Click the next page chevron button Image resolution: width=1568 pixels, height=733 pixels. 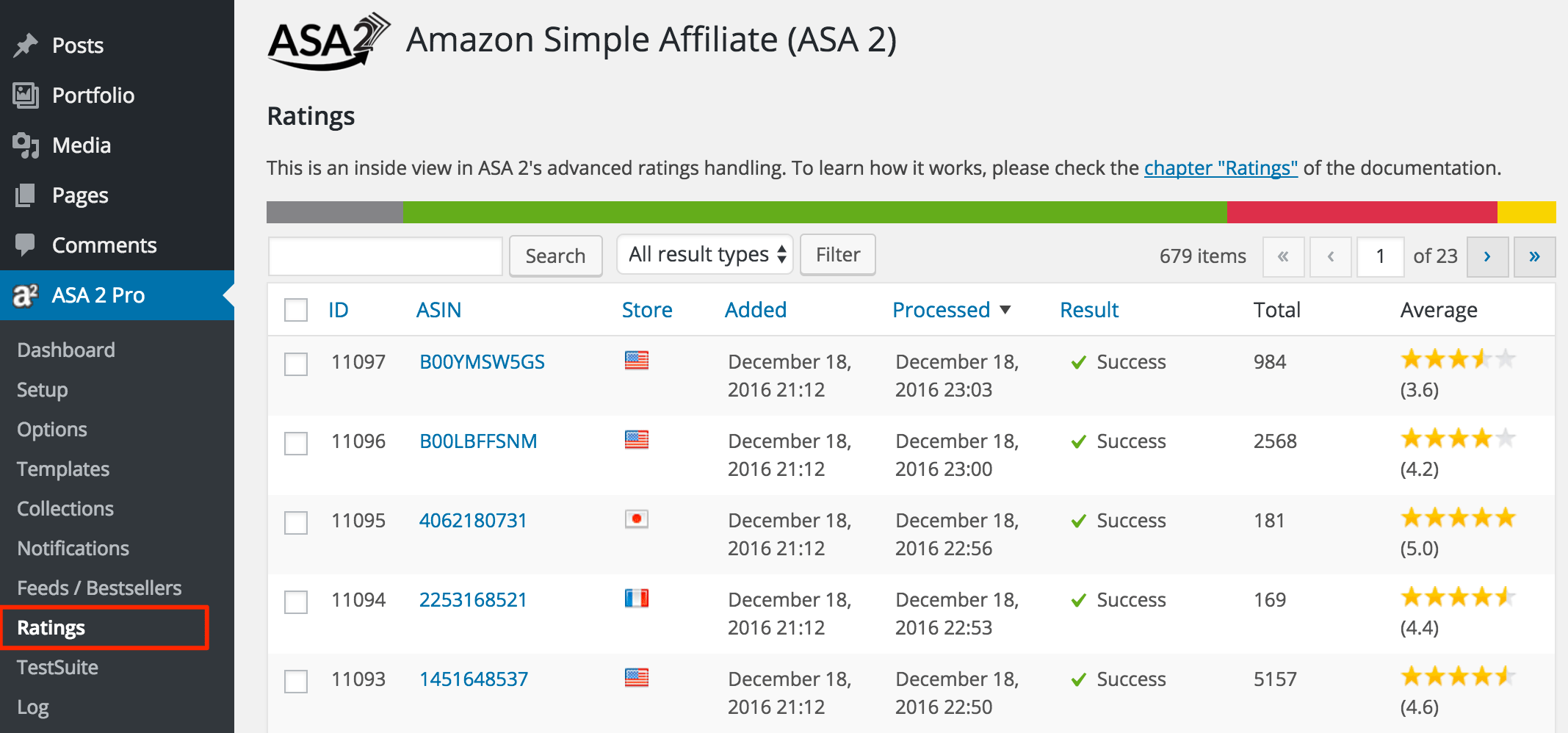click(1487, 256)
